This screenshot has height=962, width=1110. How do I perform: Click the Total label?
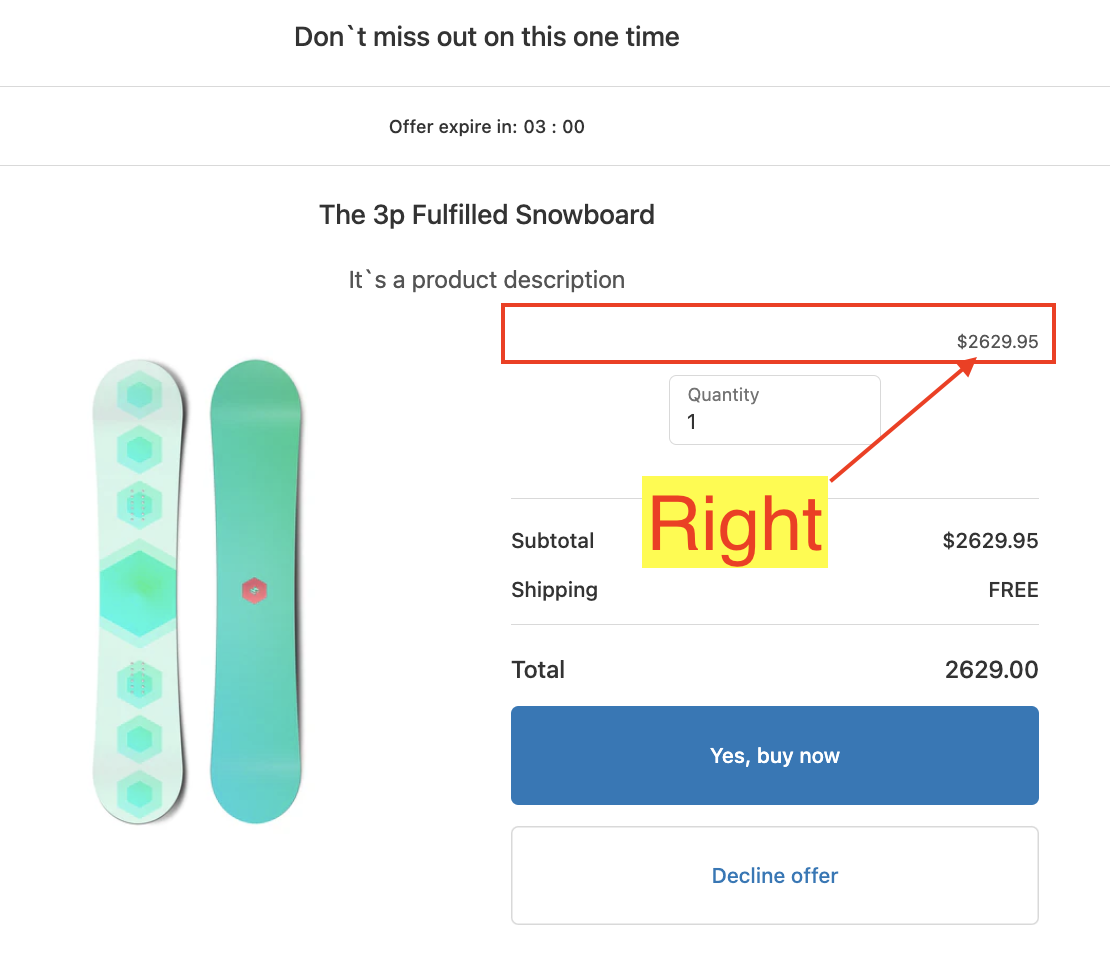coord(538,670)
